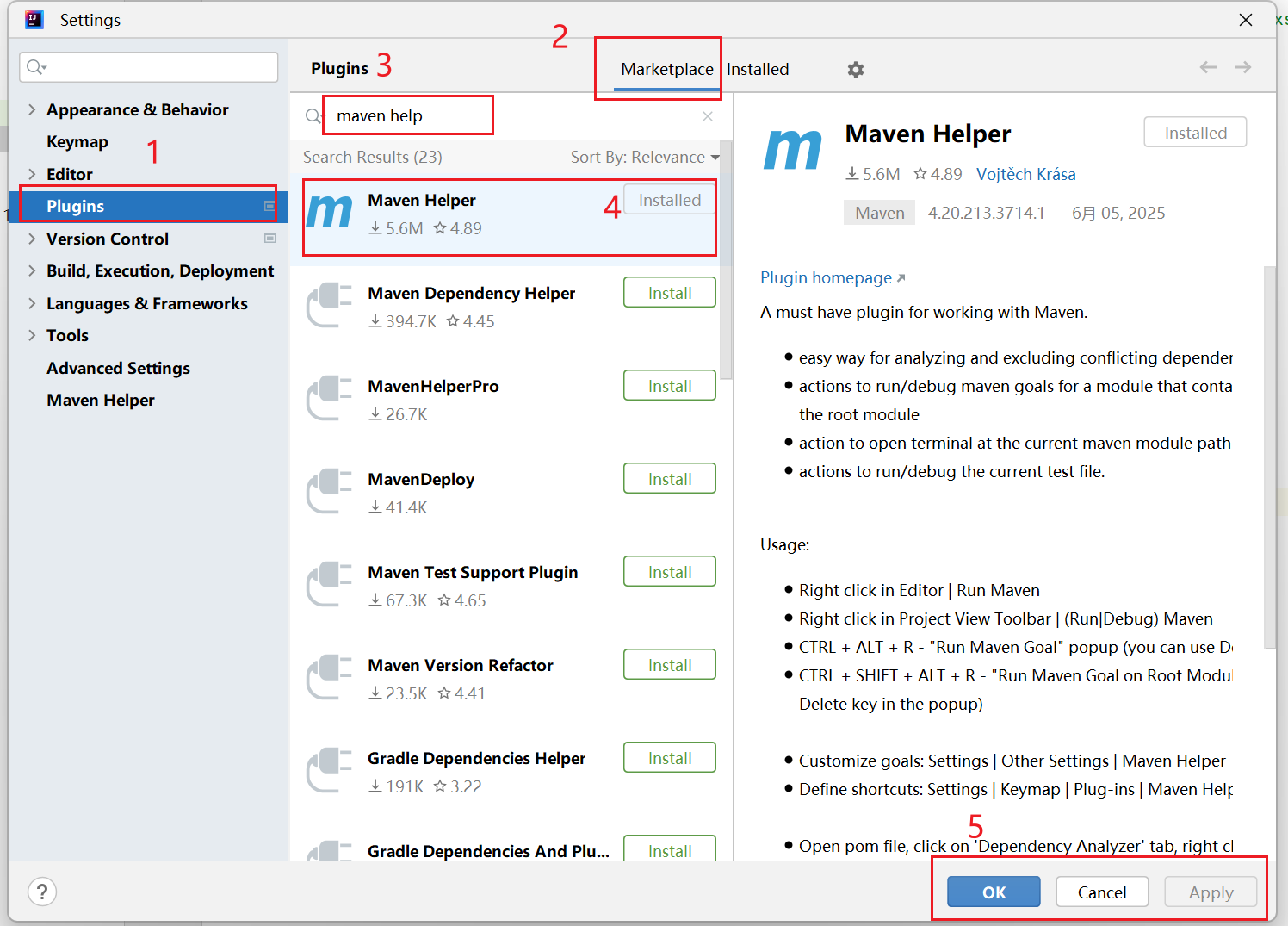The width and height of the screenshot is (1288, 926).
Task: Switch to the Marketplace tab
Action: 667,70
